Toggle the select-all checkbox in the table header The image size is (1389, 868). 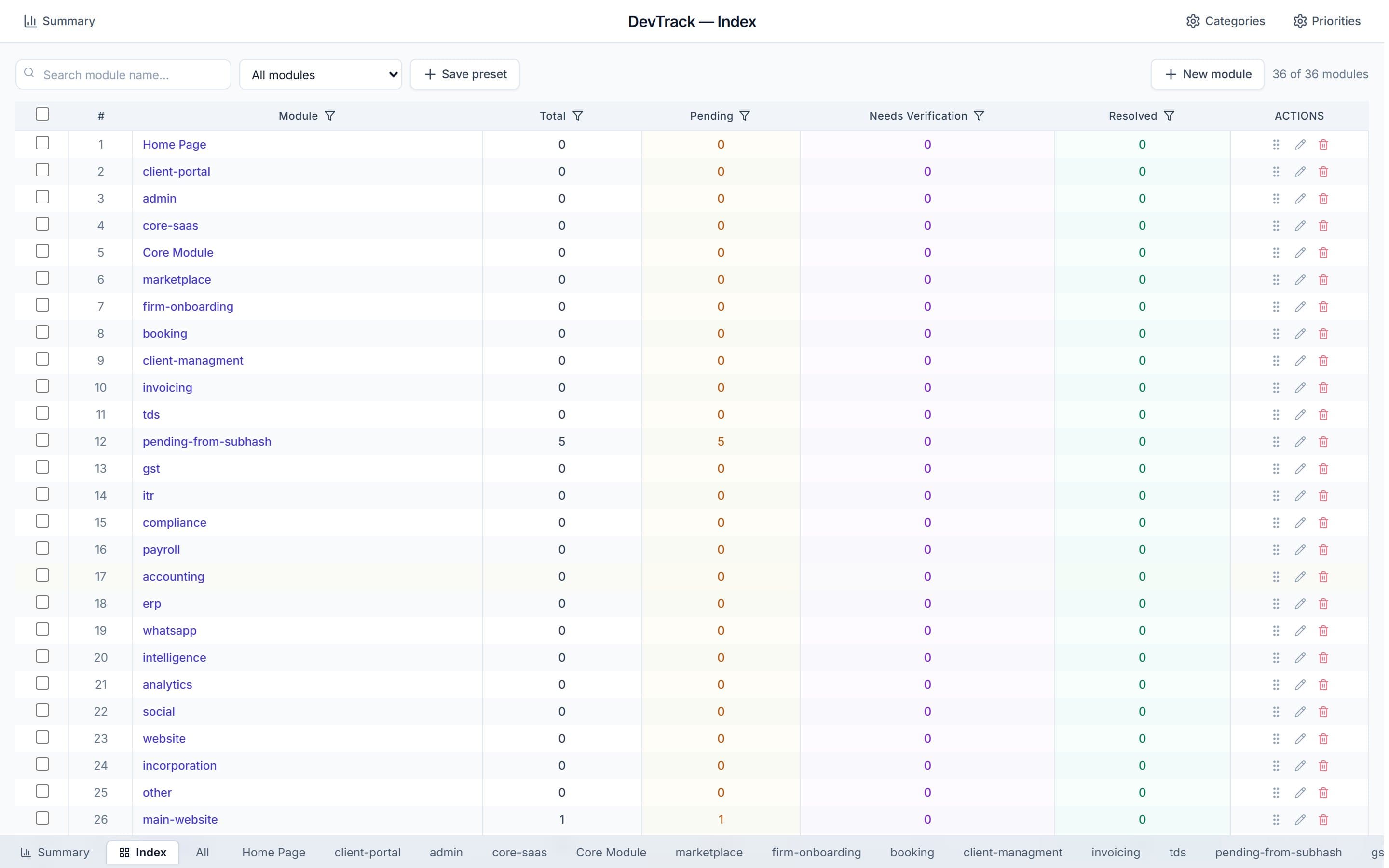42,114
